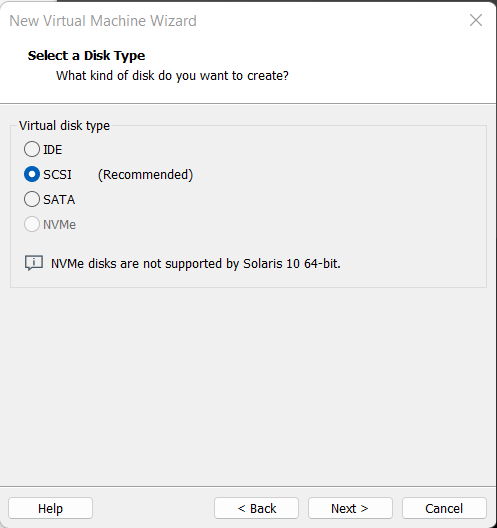
Task: Cancel the New Virtual Machine Wizard
Action: [444, 508]
